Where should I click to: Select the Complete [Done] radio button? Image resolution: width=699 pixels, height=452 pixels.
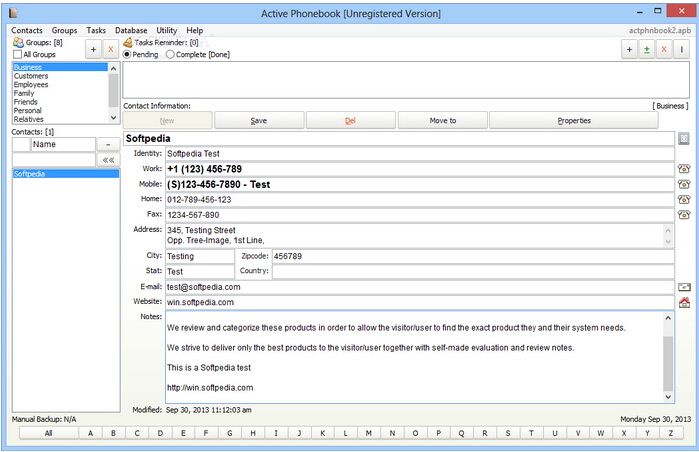click(170, 54)
